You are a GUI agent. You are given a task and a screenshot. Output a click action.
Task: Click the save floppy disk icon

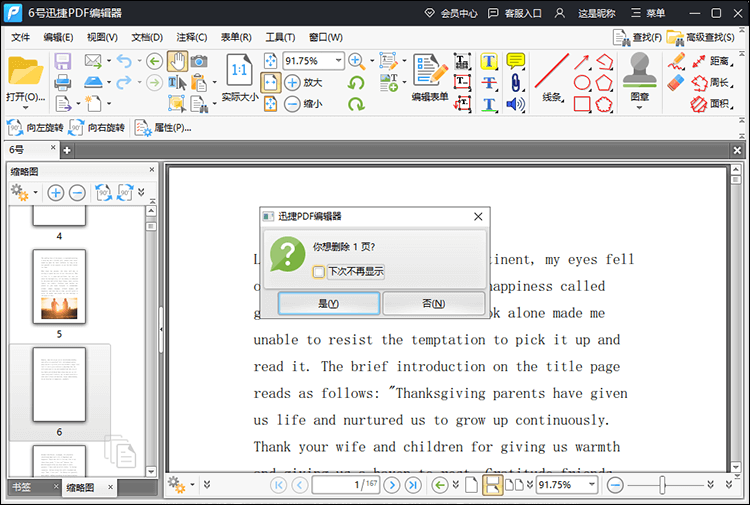pyautogui.click(x=63, y=61)
